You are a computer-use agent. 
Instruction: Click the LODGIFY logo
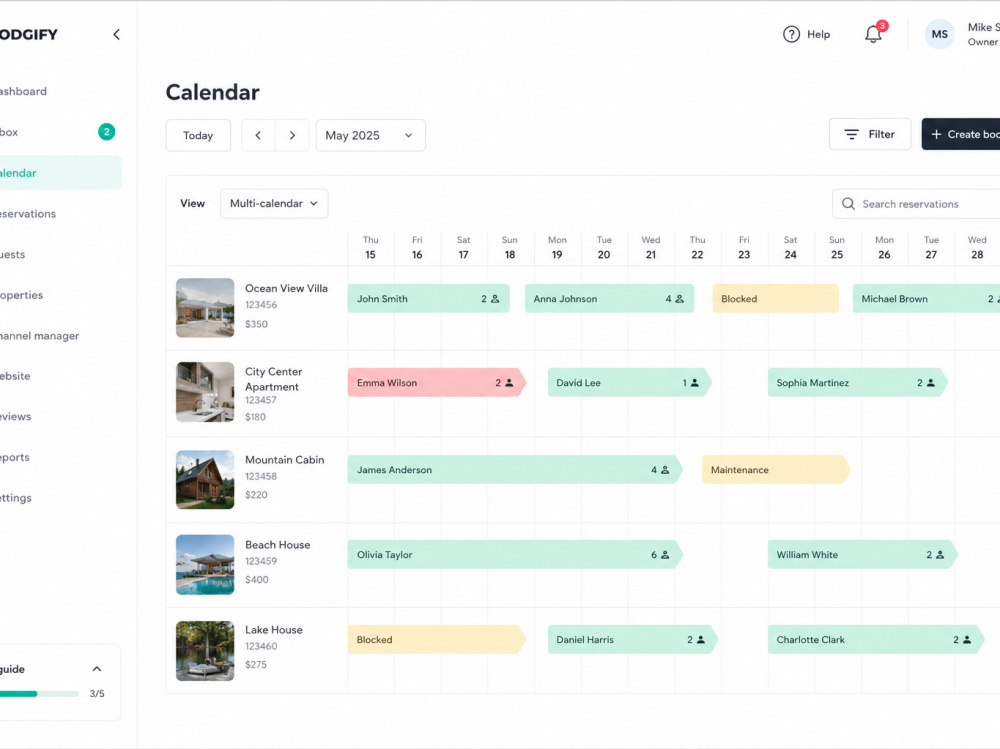tap(29, 34)
